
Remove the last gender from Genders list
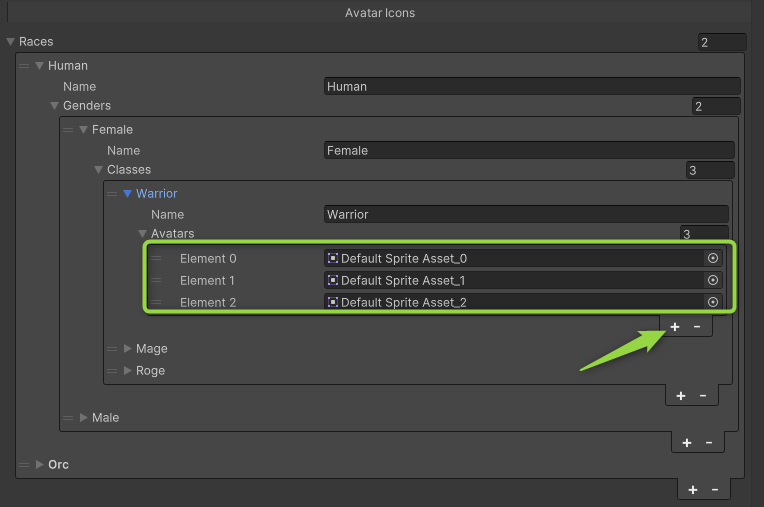click(709, 442)
